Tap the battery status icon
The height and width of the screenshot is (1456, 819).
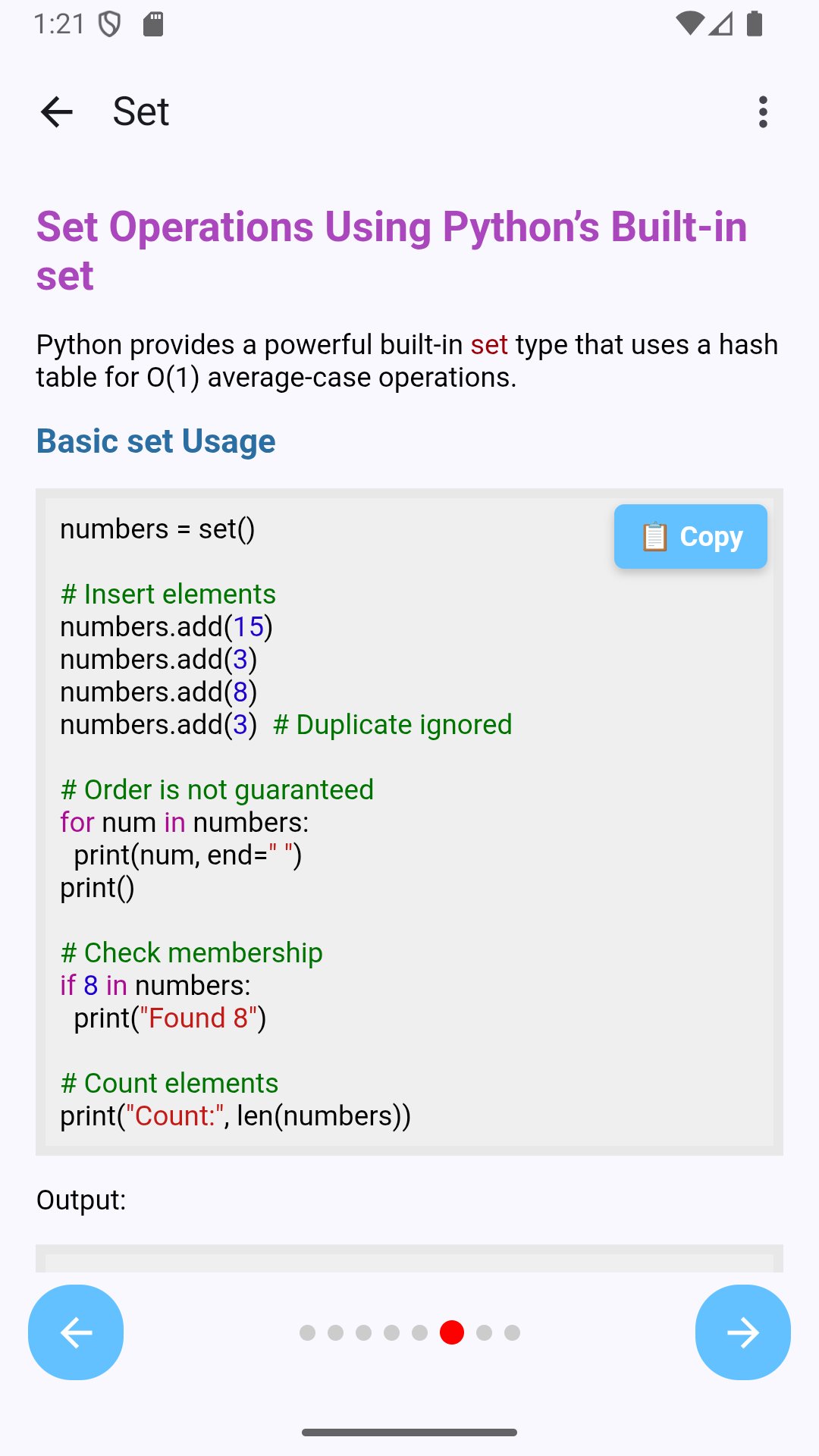click(x=755, y=24)
